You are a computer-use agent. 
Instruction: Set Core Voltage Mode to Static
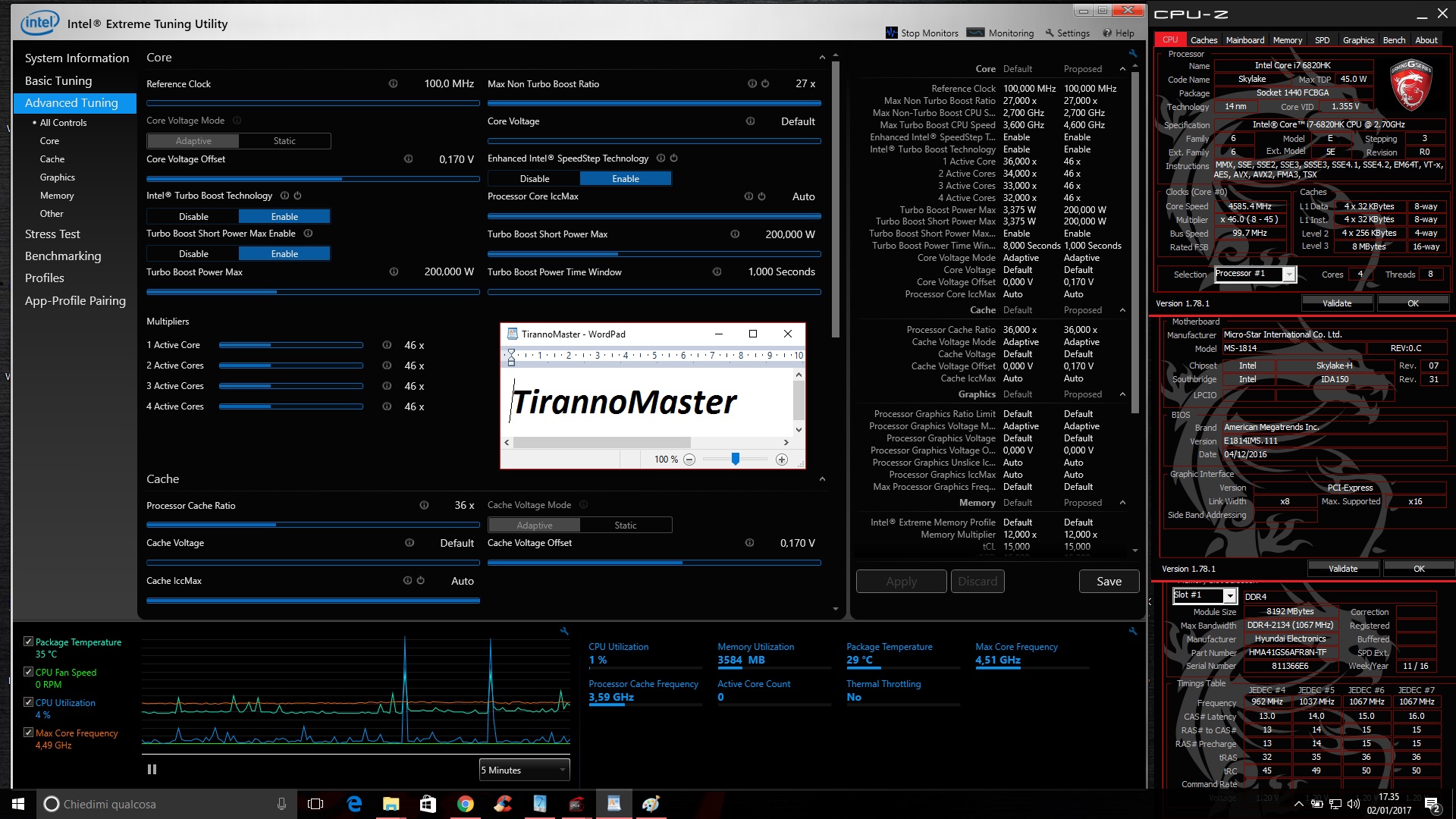[x=284, y=141]
